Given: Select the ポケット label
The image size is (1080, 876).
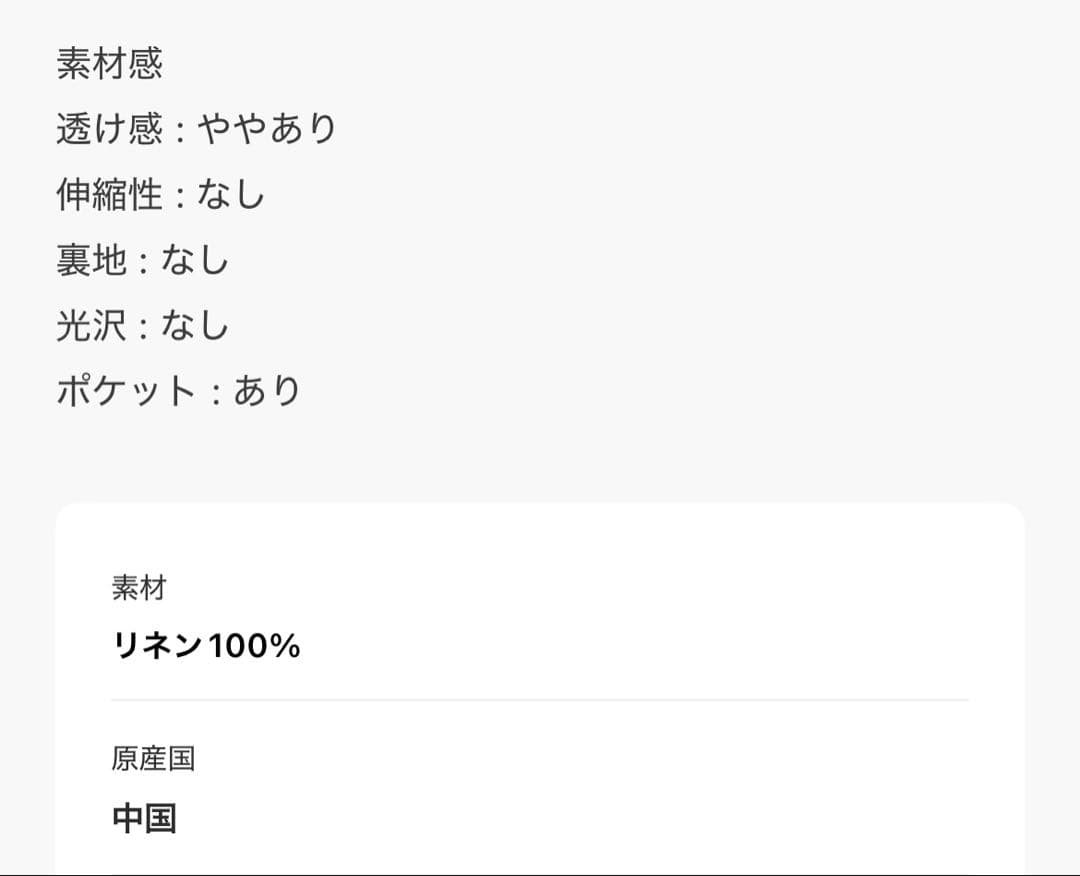Looking at the screenshot, I should 126,391.
